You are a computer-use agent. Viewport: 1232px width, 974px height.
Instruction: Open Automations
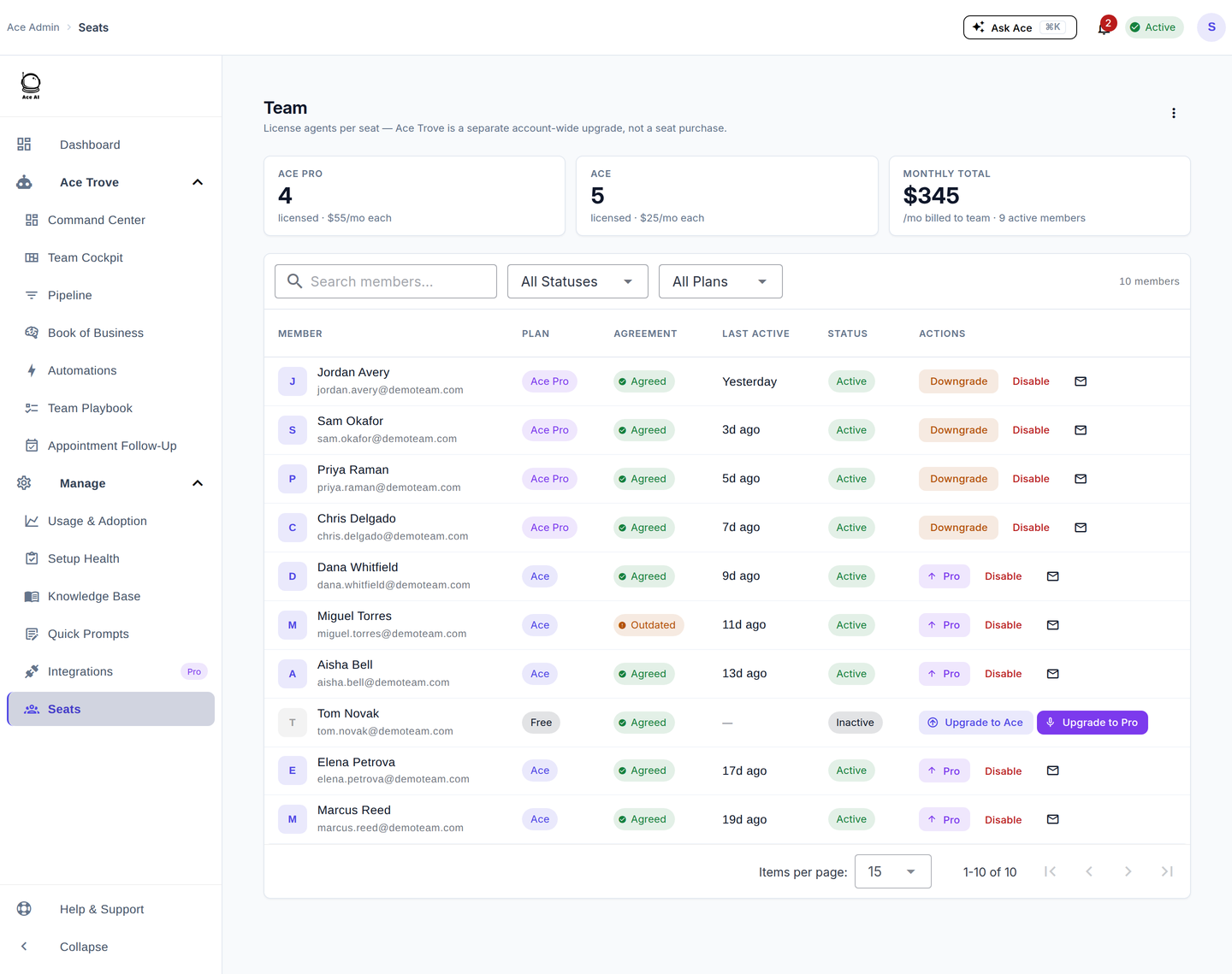110,370
